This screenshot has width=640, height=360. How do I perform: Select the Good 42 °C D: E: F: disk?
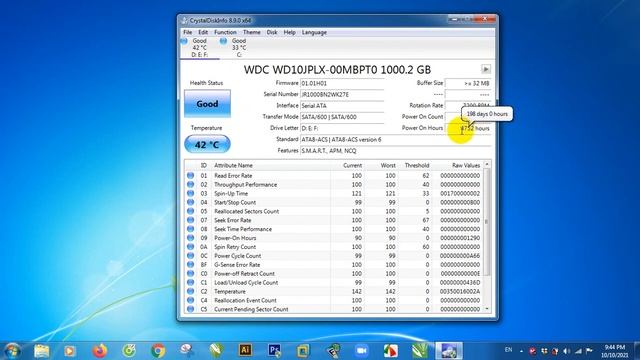[199, 47]
